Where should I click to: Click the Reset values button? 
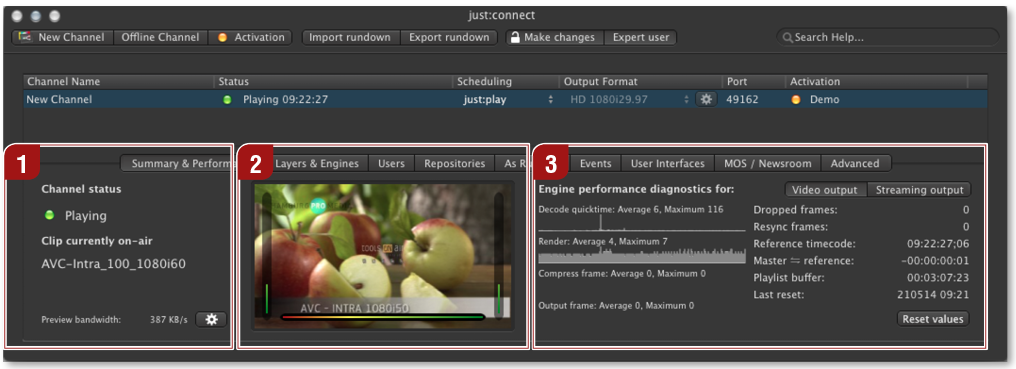(934, 319)
